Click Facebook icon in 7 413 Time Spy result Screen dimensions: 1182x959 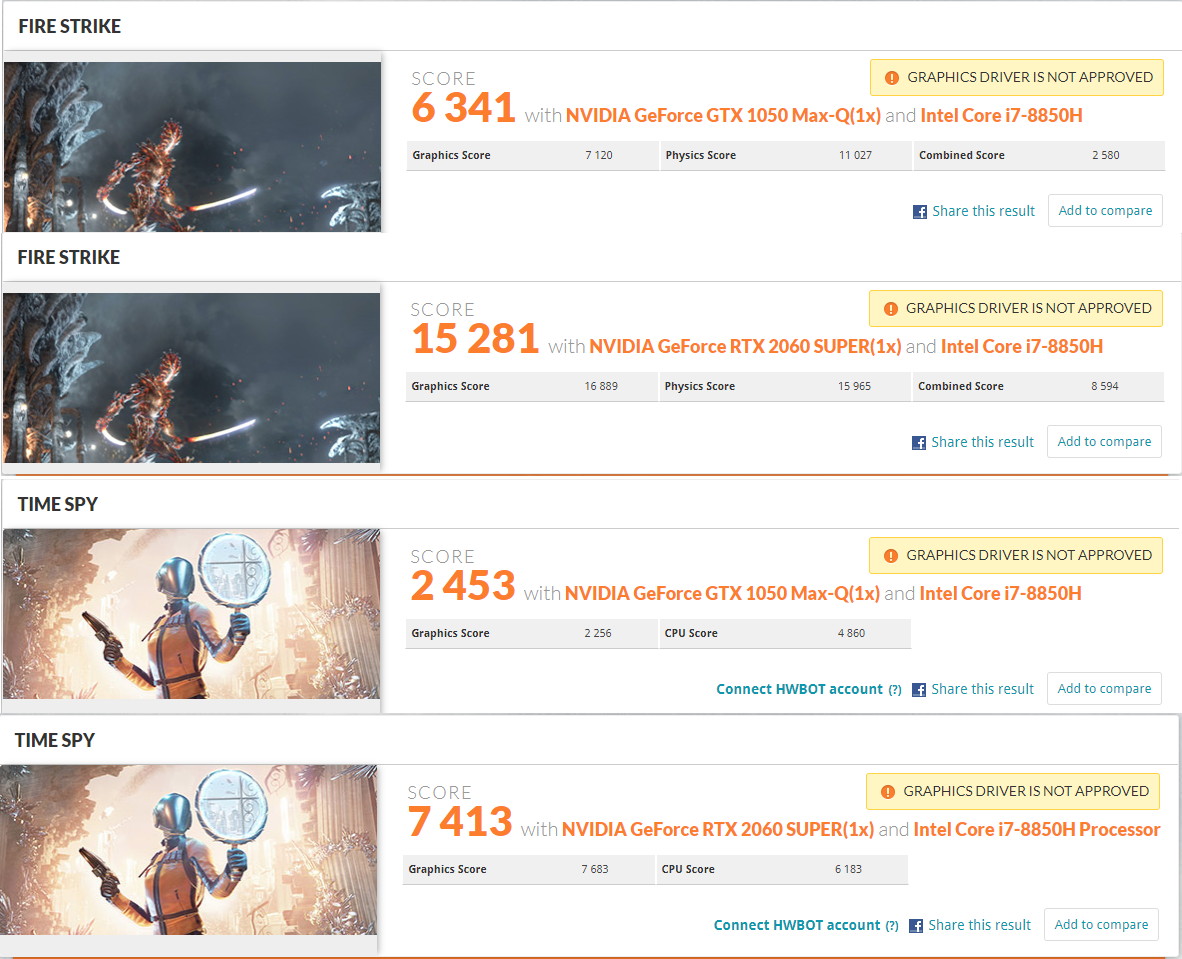click(x=916, y=926)
